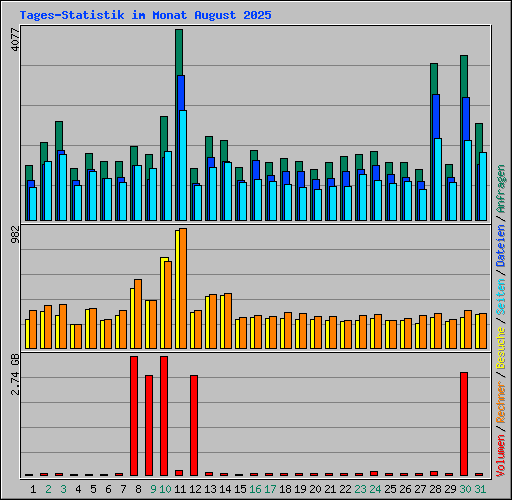
Task: Click the orange Rechner bar for day 11
Action: [x=183, y=288]
